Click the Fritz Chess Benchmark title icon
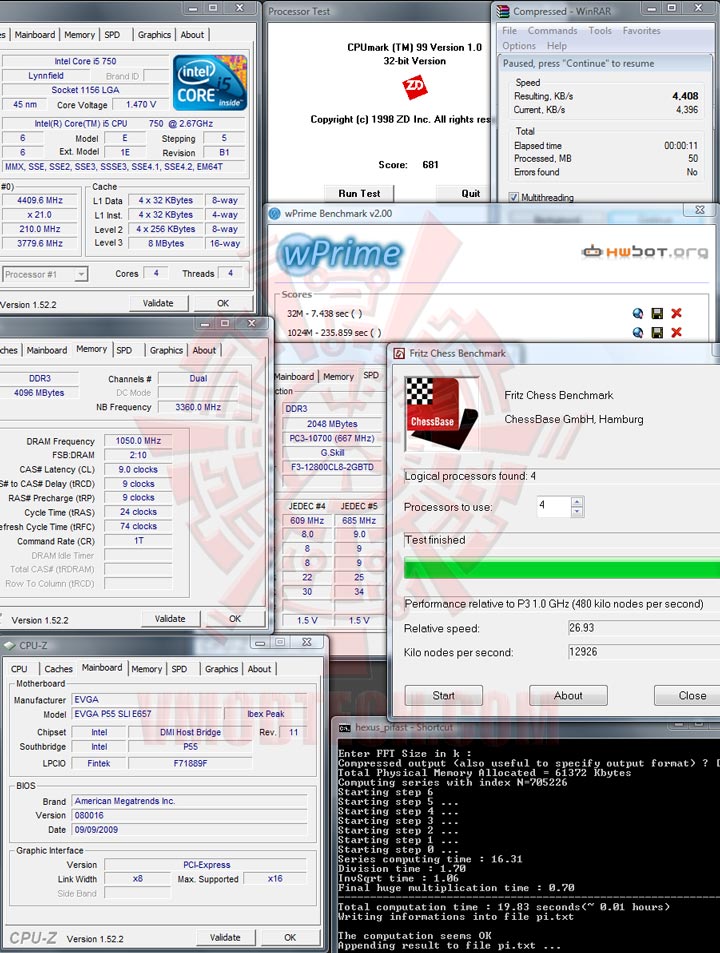Image resolution: width=720 pixels, height=953 pixels. click(x=399, y=353)
